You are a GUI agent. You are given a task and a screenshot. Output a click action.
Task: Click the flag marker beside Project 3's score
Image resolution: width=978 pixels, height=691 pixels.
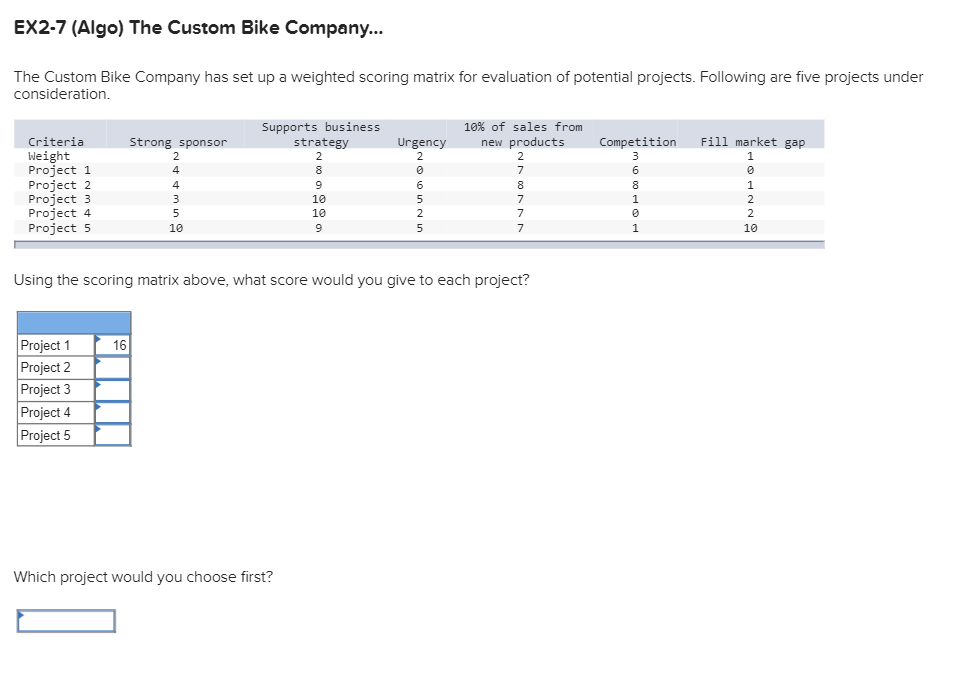[98, 385]
